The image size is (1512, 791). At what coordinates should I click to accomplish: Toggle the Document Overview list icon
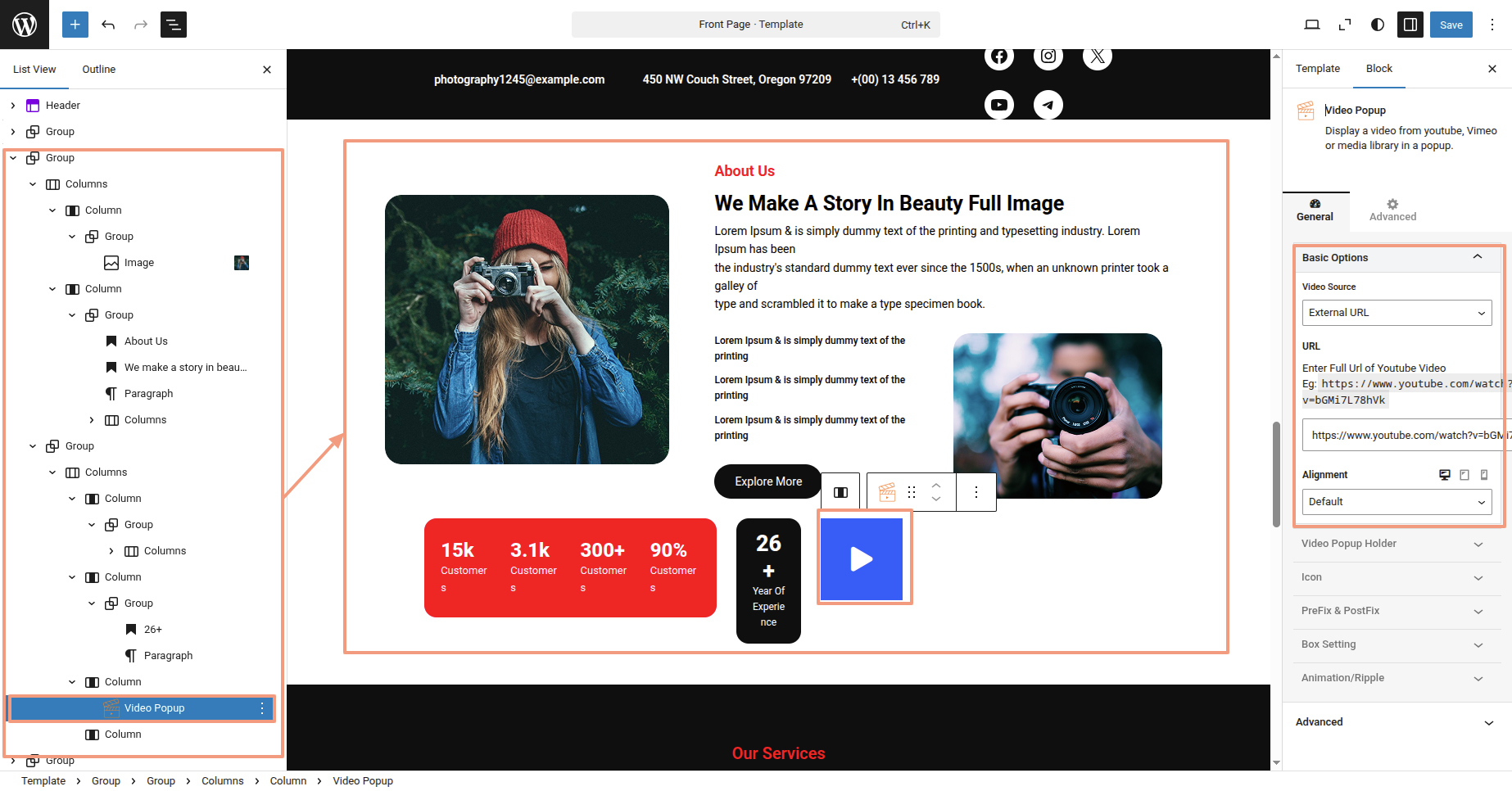(x=174, y=25)
